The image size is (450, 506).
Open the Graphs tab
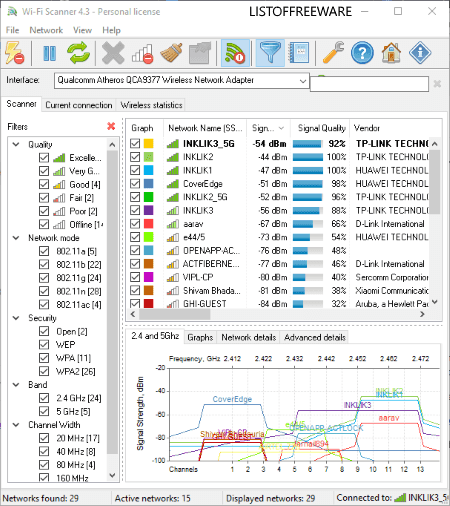[x=200, y=337]
